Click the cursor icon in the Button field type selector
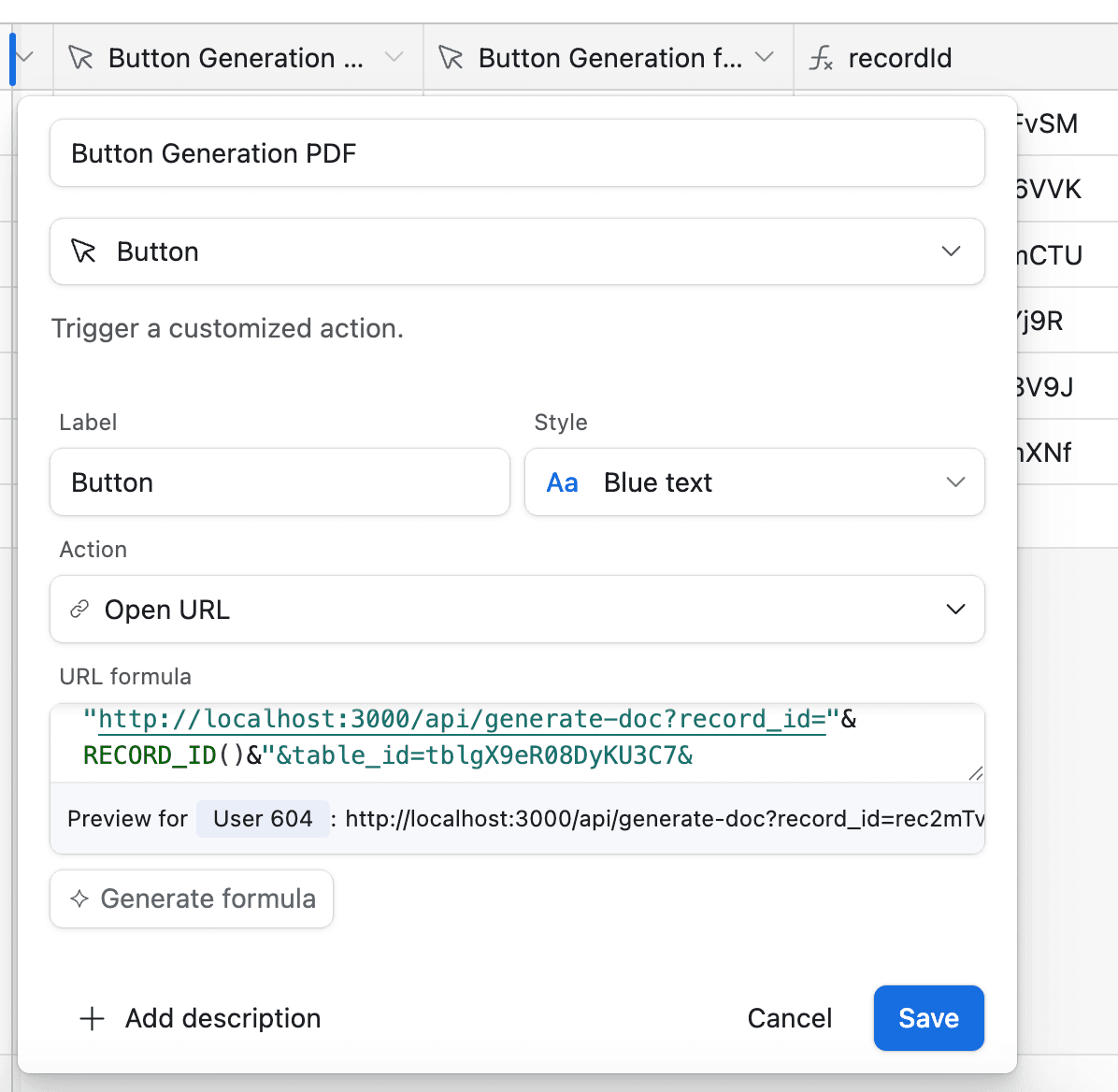This screenshot has width=1118, height=1092. [84, 251]
